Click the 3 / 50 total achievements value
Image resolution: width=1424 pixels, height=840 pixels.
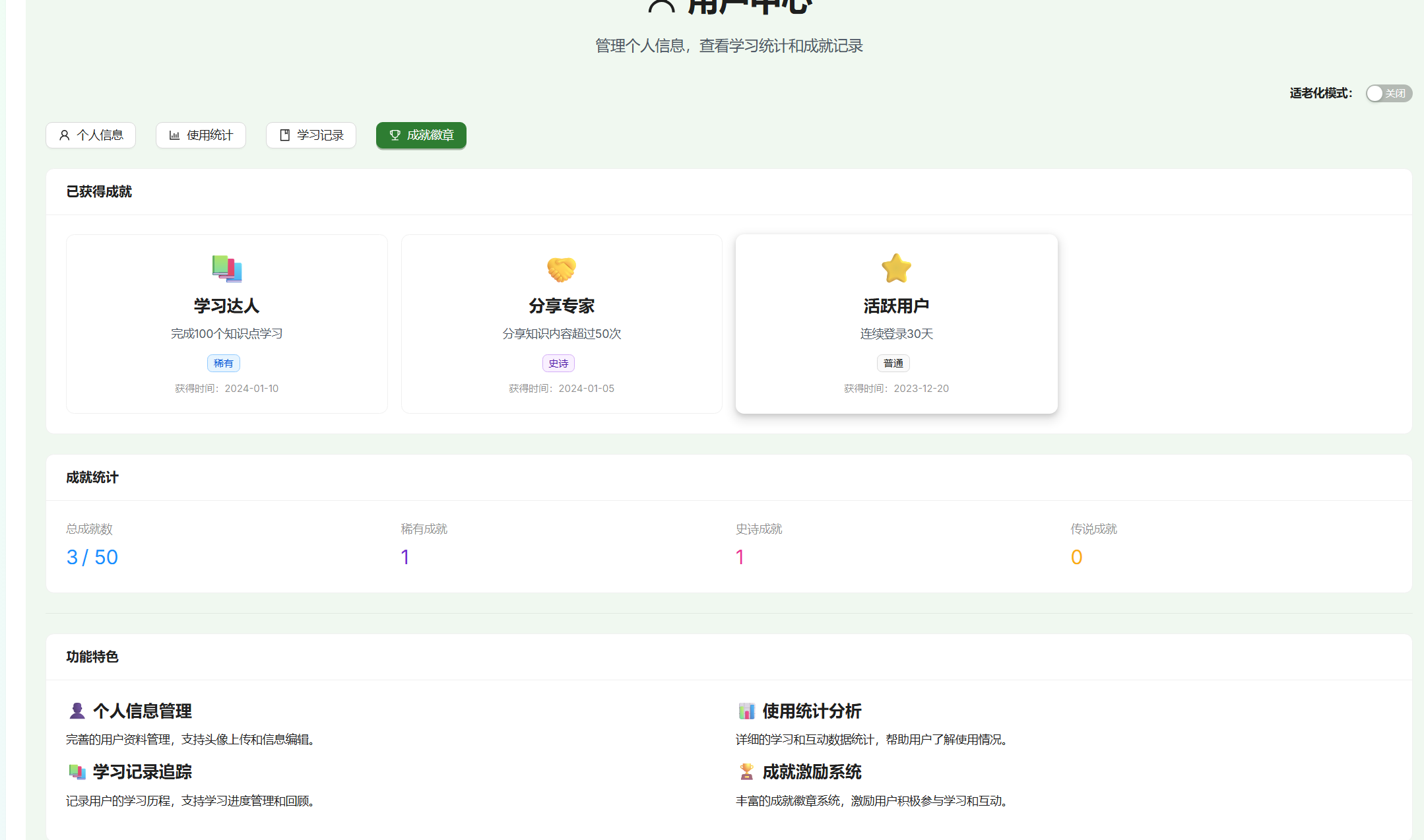coord(92,558)
